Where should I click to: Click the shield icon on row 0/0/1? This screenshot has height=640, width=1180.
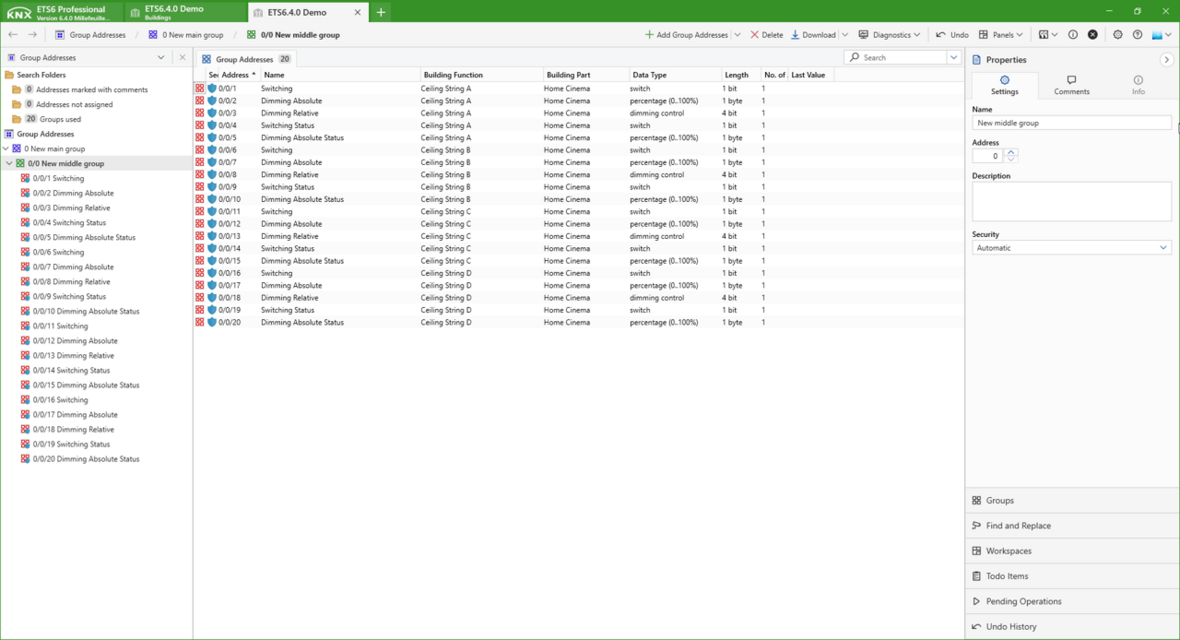[212, 89]
